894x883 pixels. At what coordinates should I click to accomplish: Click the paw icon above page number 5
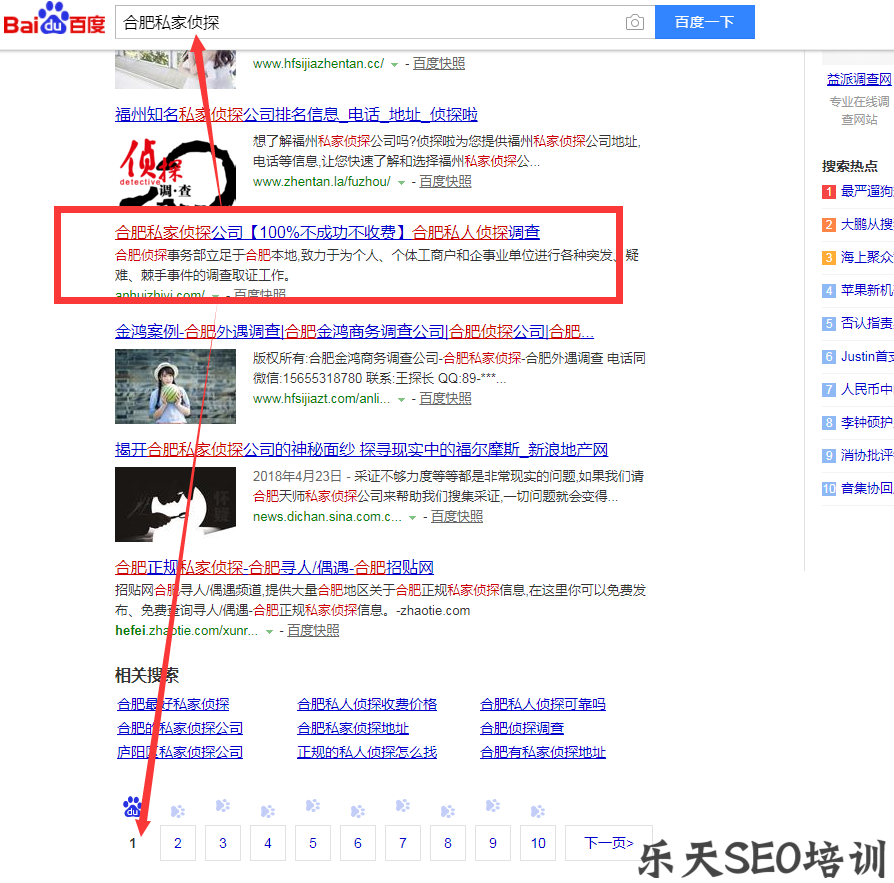point(312,810)
